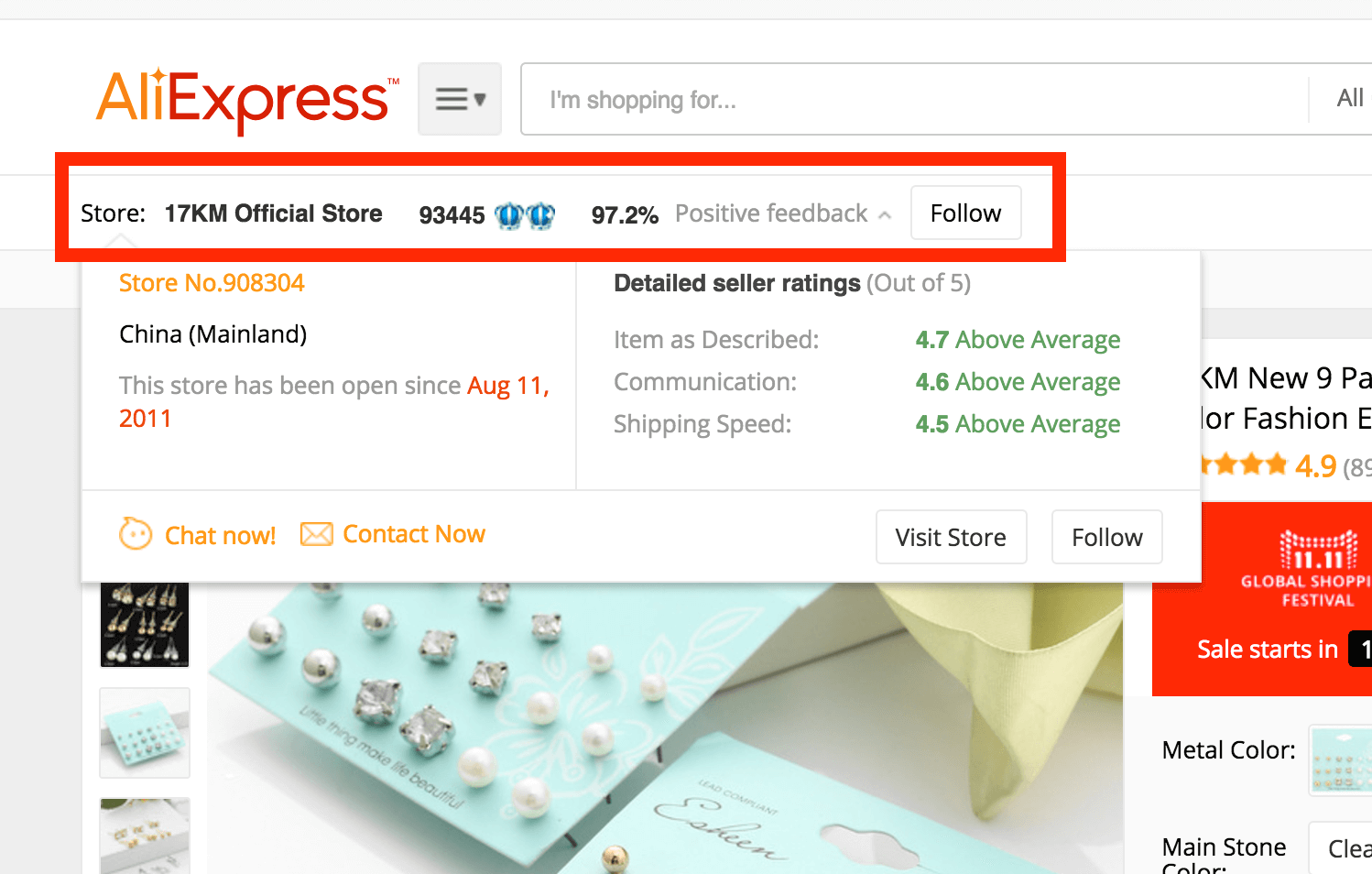This screenshot has width=1372, height=874.
Task: Open the Store No.908304 link
Action: (x=212, y=283)
